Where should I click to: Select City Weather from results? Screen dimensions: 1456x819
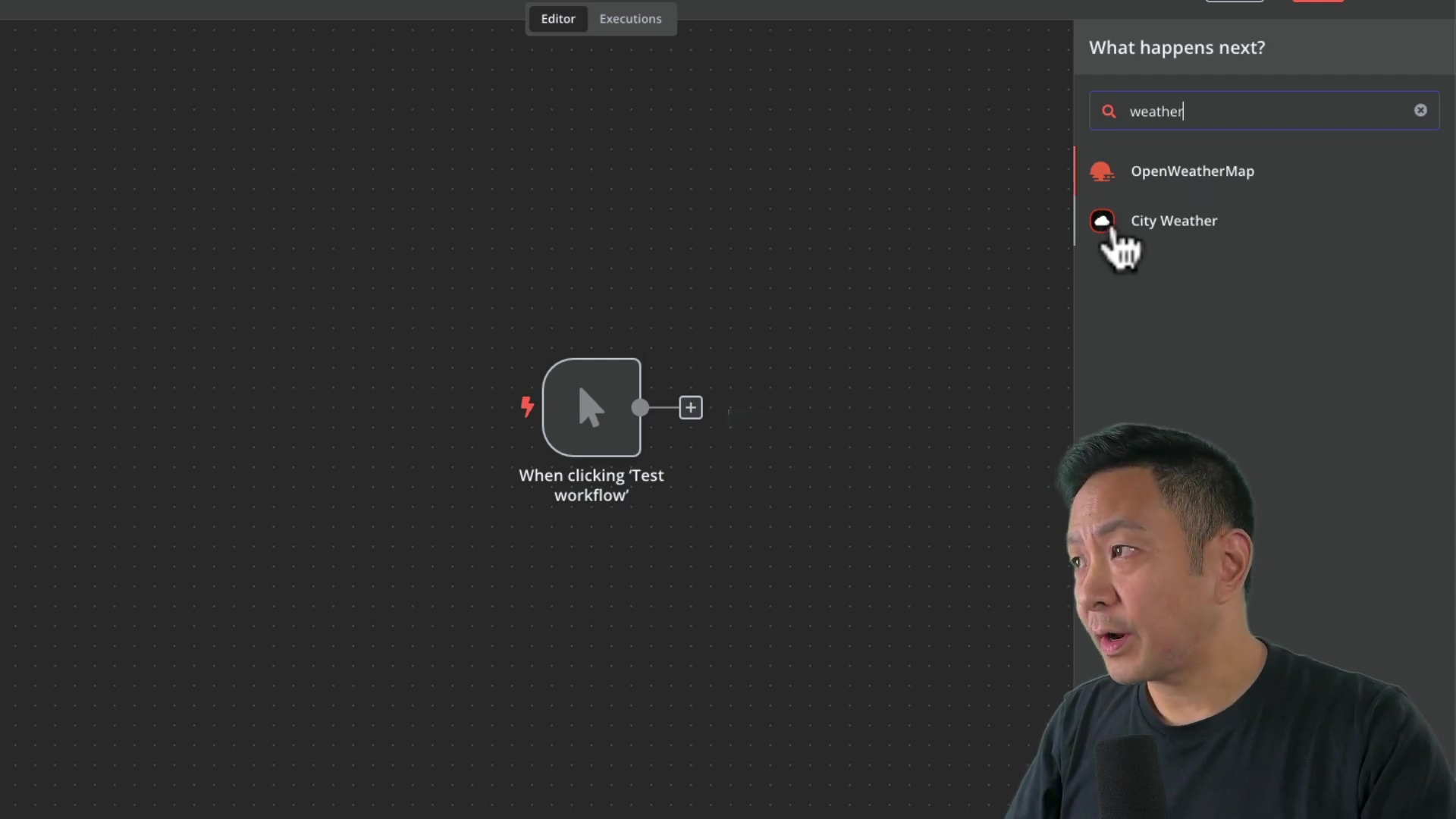[x=1264, y=221]
